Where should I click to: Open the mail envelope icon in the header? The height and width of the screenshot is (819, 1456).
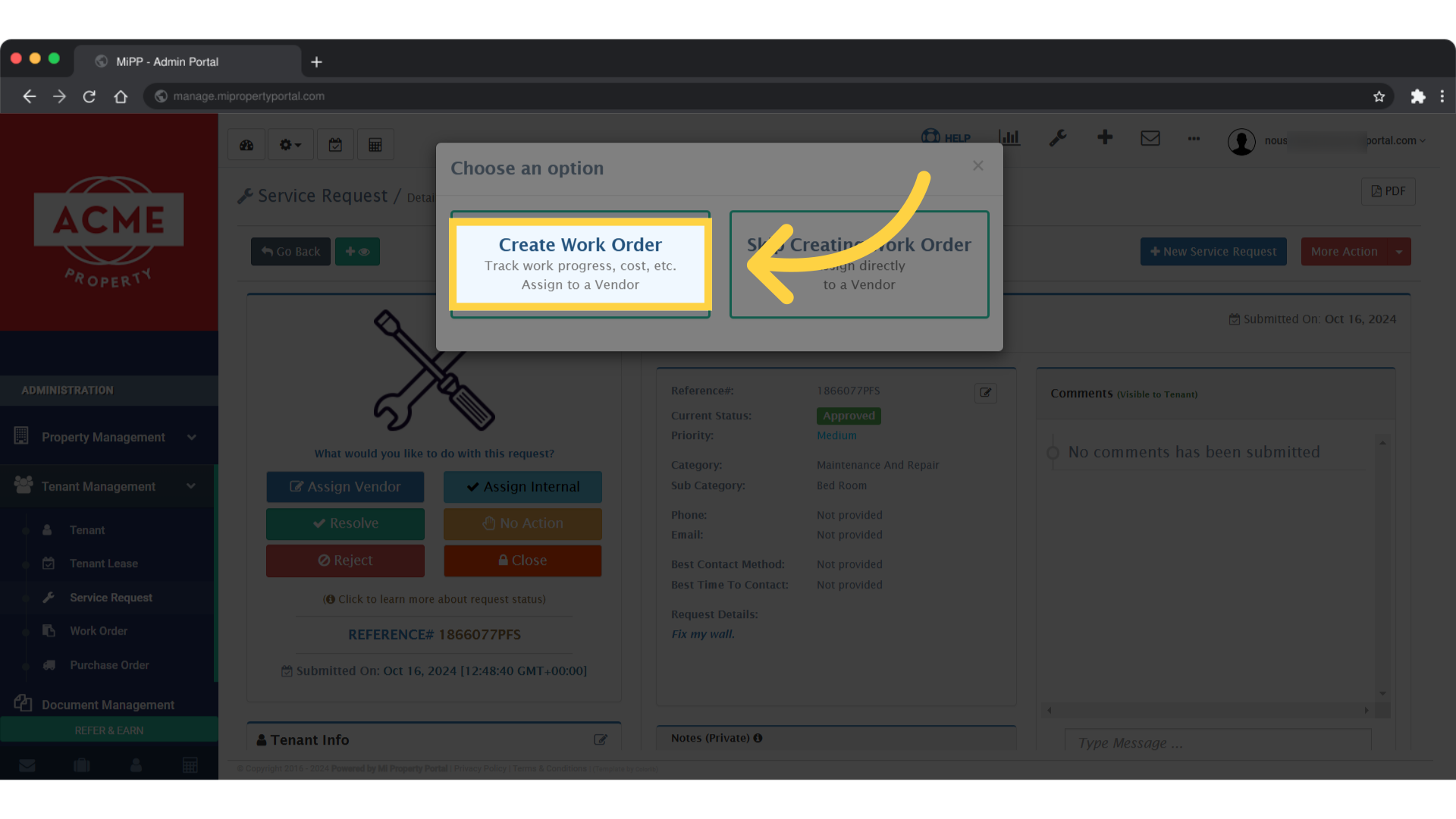1150,138
